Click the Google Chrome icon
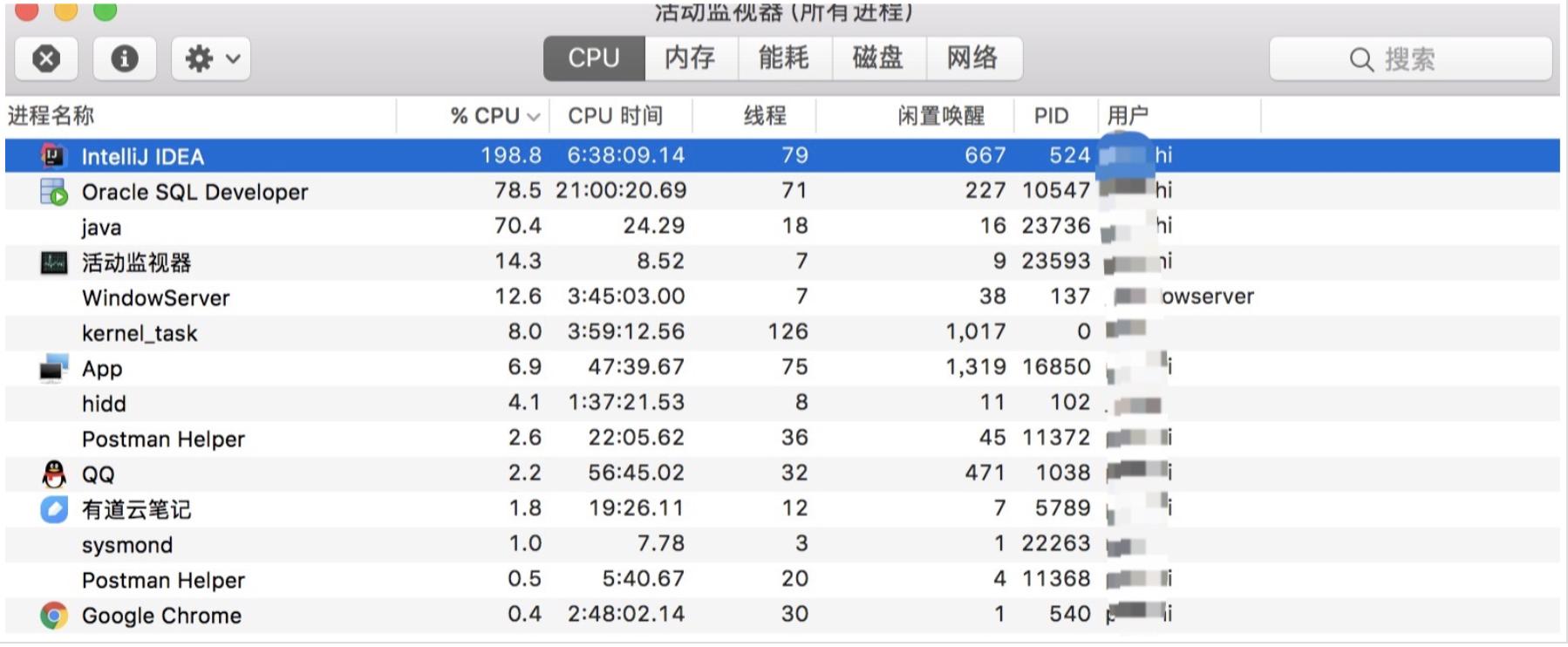Image resolution: width=1568 pixels, height=647 pixels. (x=53, y=615)
